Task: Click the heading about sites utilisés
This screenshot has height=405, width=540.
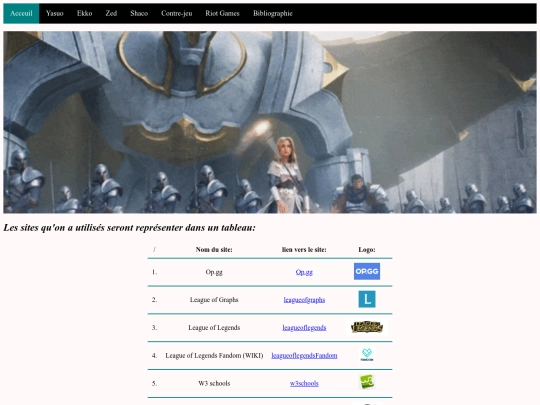Action: [x=129, y=228]
